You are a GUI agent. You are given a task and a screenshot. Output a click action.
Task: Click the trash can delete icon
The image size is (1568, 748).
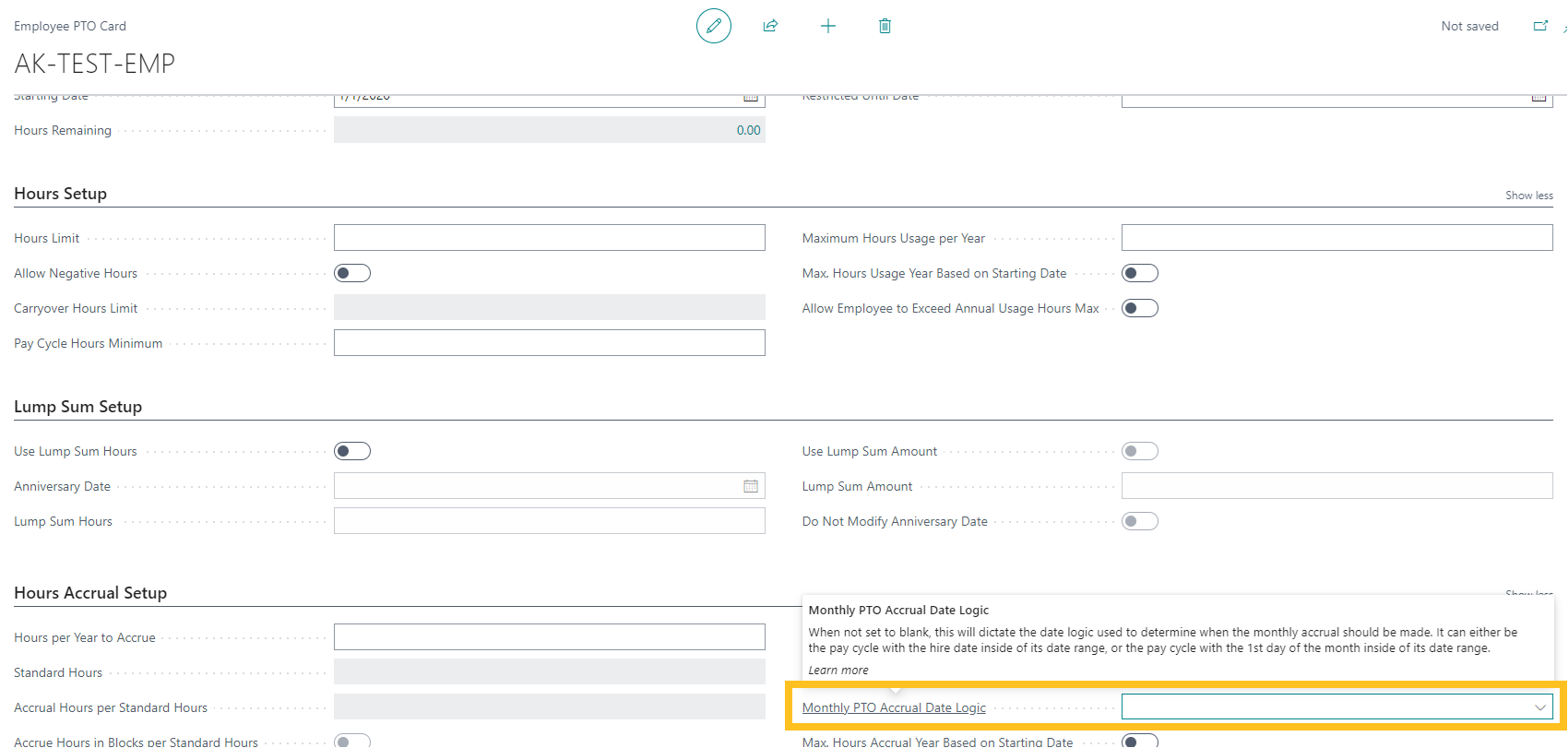(x=885, y=26)
